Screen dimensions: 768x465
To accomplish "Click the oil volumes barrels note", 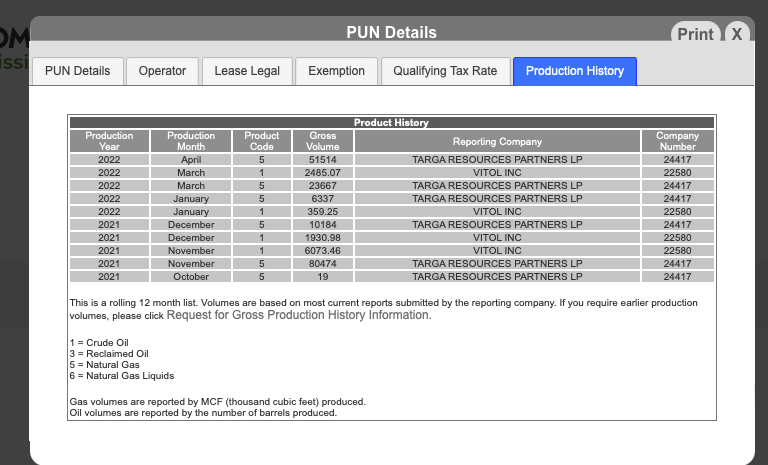I will tap(203, 413).
